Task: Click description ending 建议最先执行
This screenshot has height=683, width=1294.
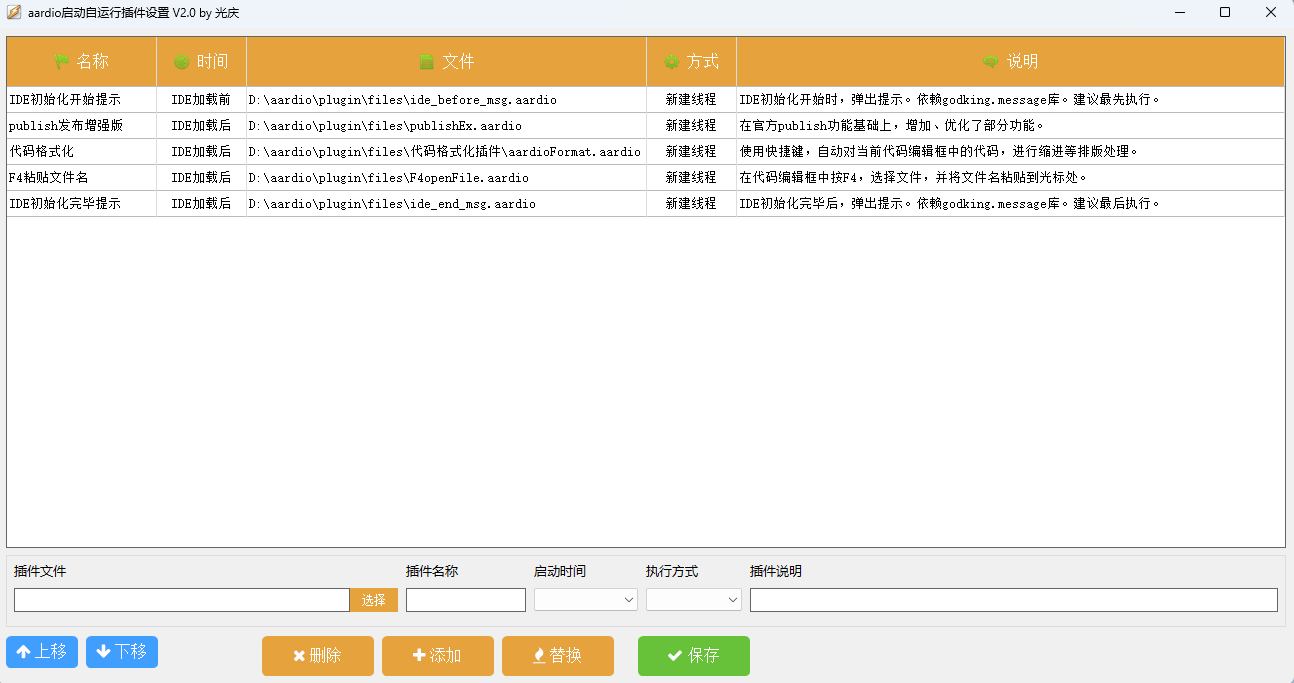Action: click(x=950, y=100)
